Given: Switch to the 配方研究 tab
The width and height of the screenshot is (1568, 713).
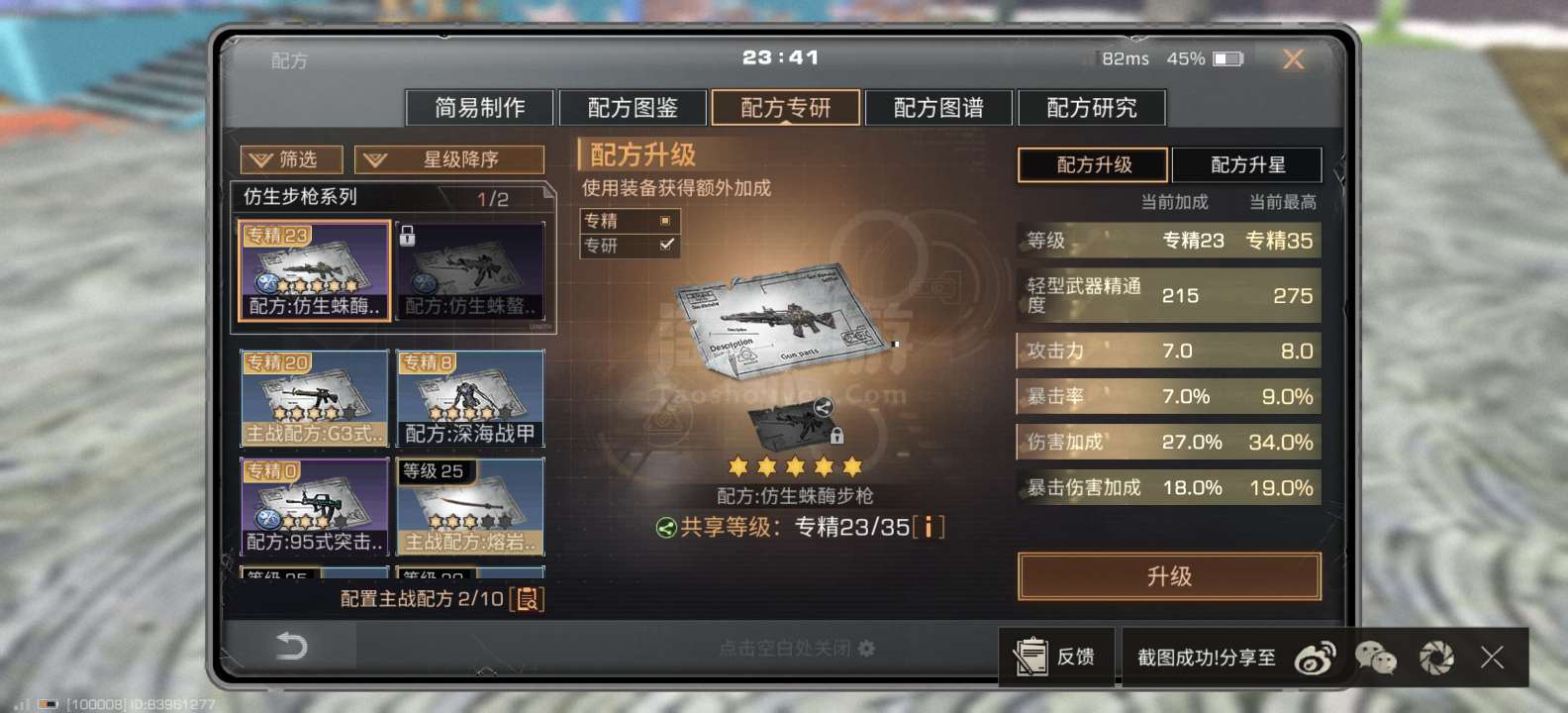Looking at the screenshot, I should point(1092,108).
